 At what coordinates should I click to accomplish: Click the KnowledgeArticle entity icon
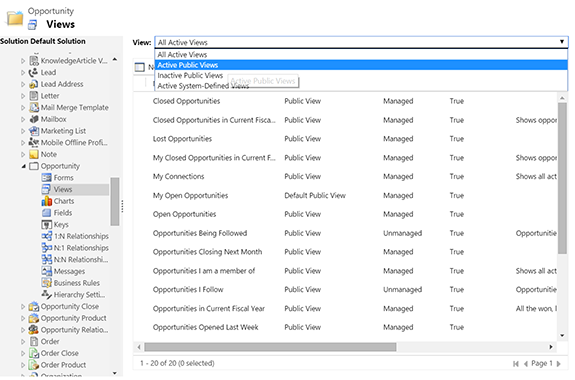34,61
